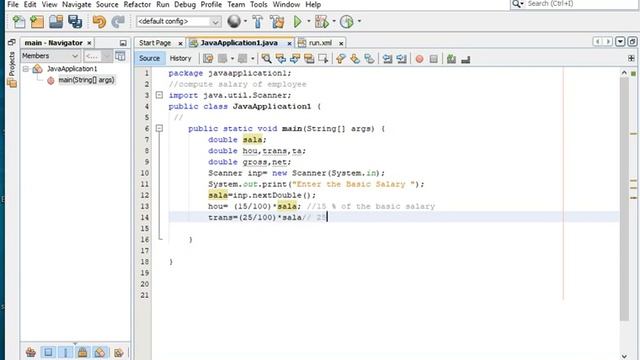
Task: Click Find Selection magnifier icon
Action: 266,59
